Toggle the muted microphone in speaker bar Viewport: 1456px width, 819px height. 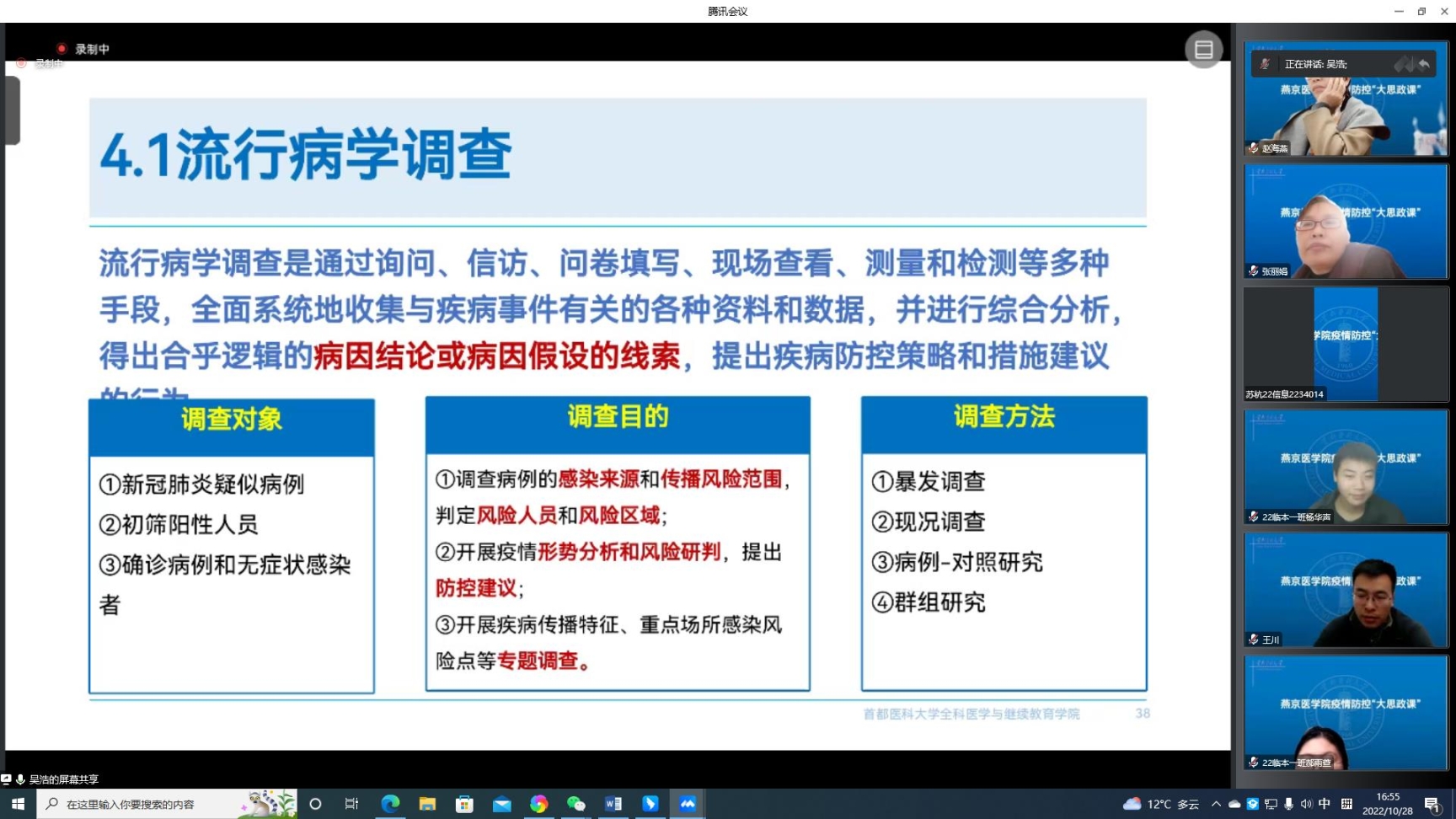[1265, 64]
